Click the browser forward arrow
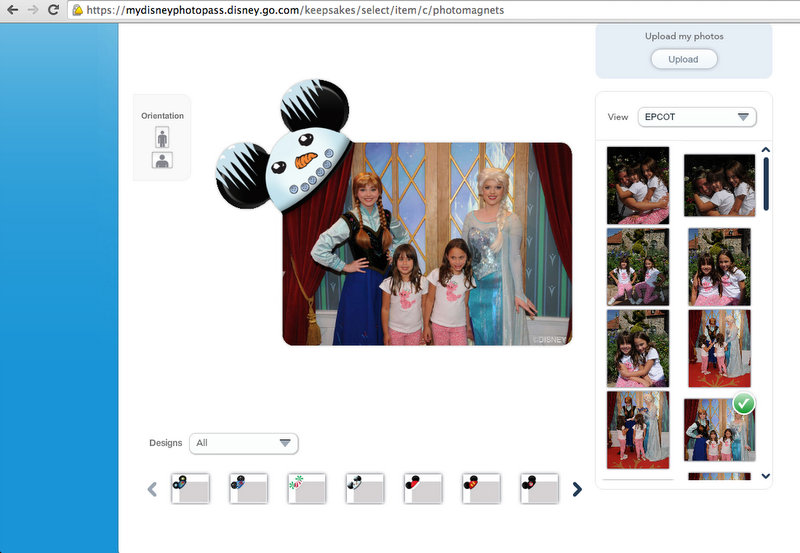Screen dimensions: 800x553 (x=33, y=10)
